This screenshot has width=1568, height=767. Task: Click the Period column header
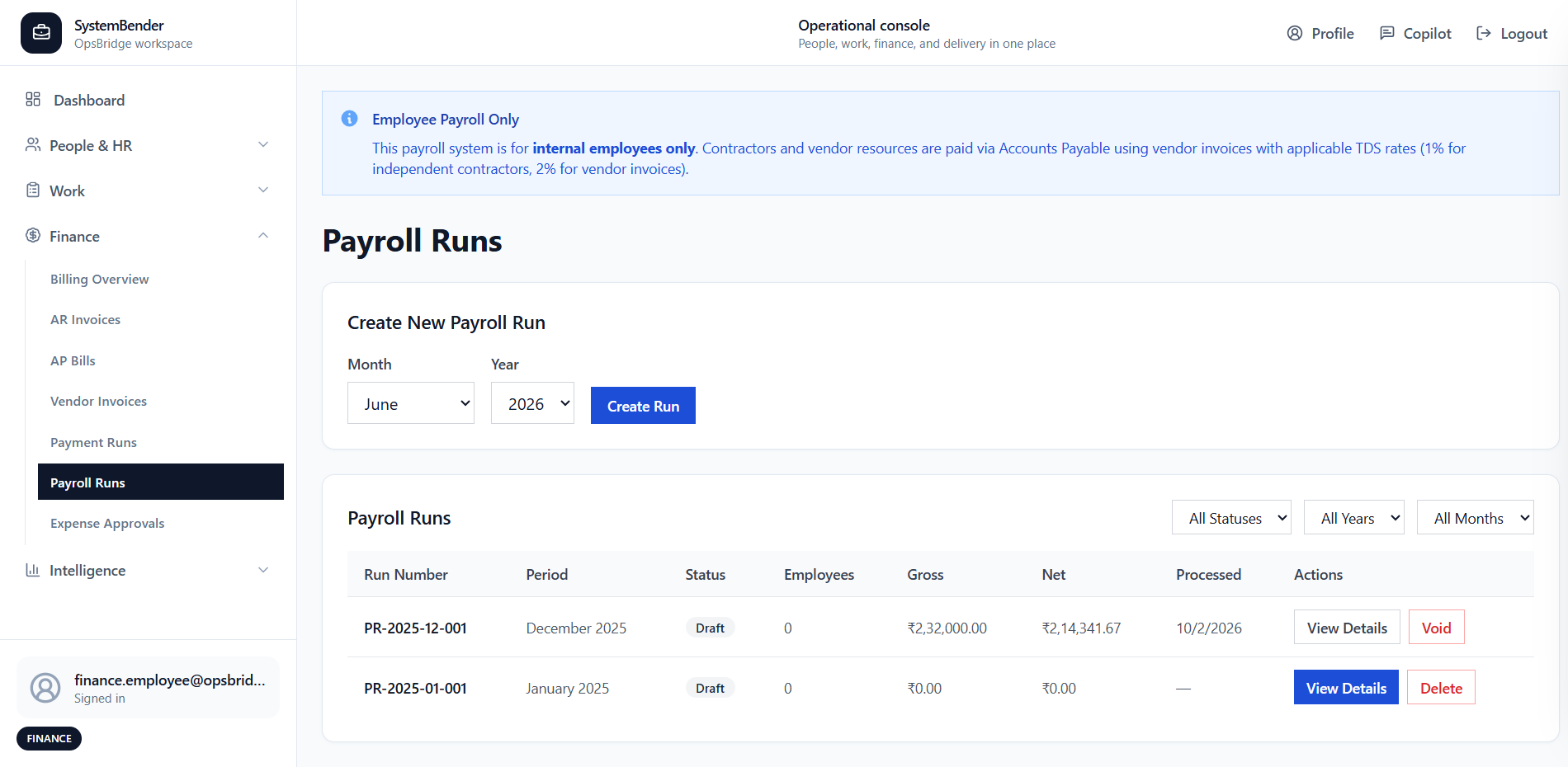pos(546,574)
